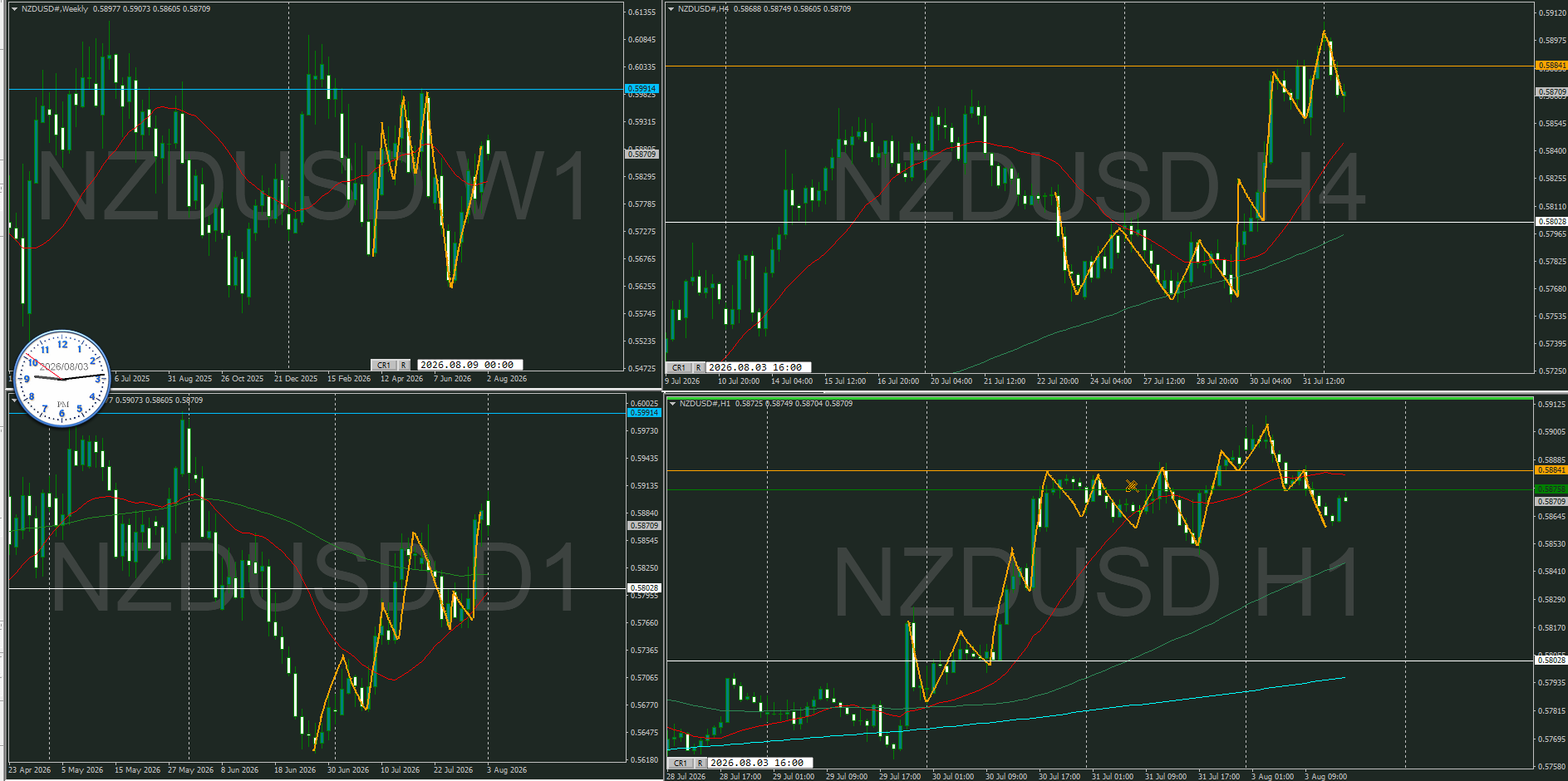The width and height of the screenshot is (1568, 781).
Task: Click the CR1 button on the H1 chart
Action: (681, 763)
